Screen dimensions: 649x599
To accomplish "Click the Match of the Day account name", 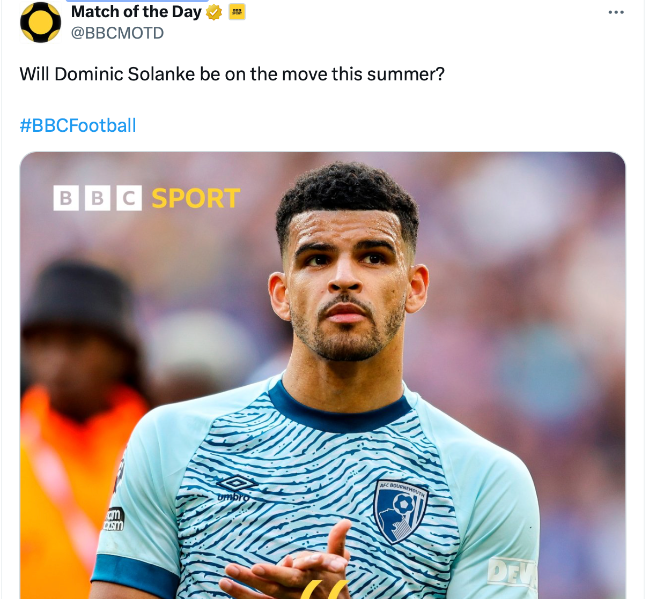I will (135, 12).
